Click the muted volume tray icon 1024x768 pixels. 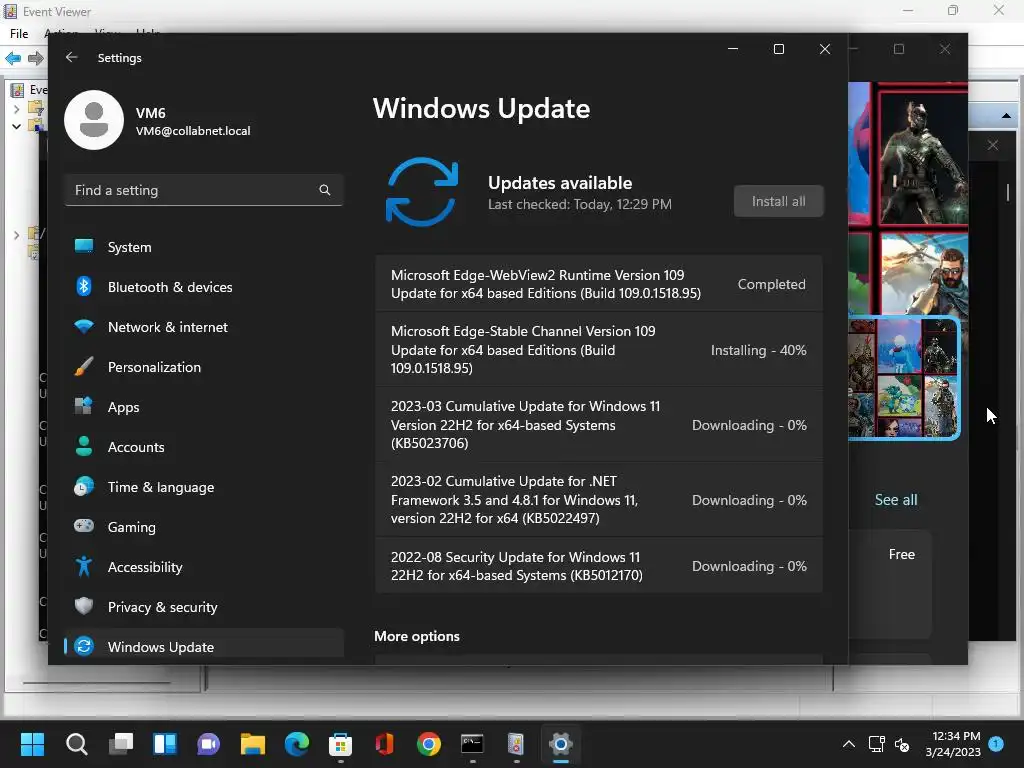[x=902, y=744]
